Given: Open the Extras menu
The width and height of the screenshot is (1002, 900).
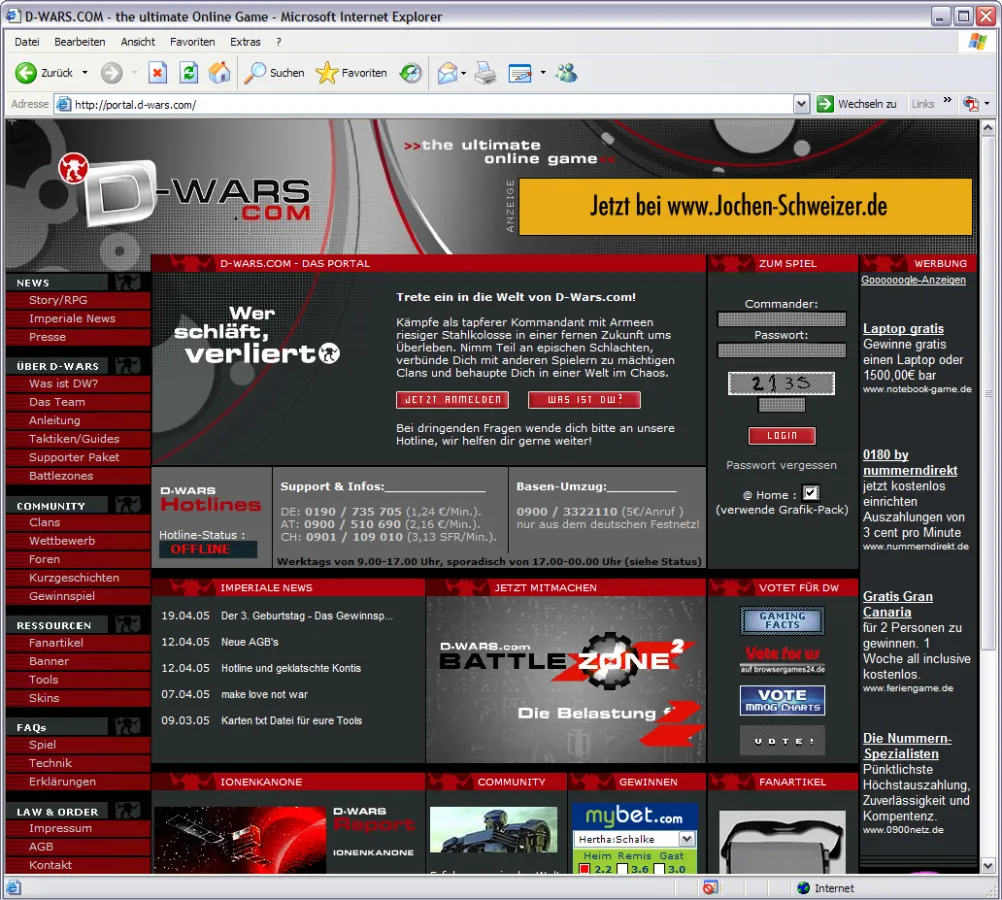Looking at the screenshot, I should coord(245,41).
